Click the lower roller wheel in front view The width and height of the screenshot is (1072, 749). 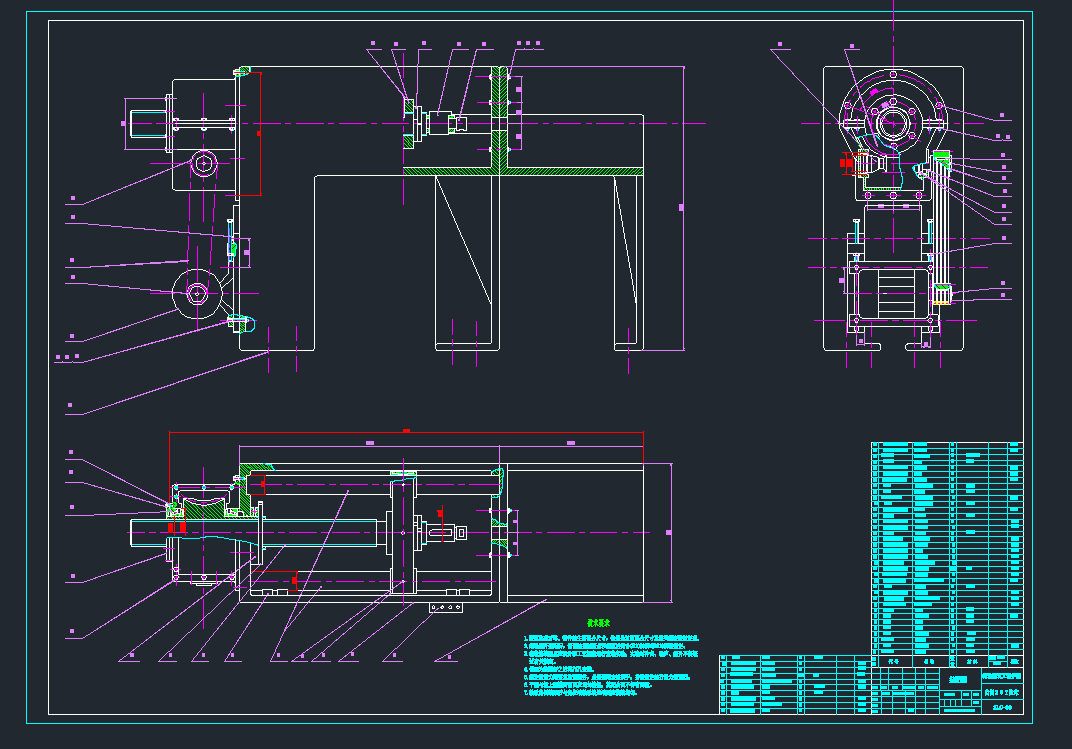(x=197, y=291)
